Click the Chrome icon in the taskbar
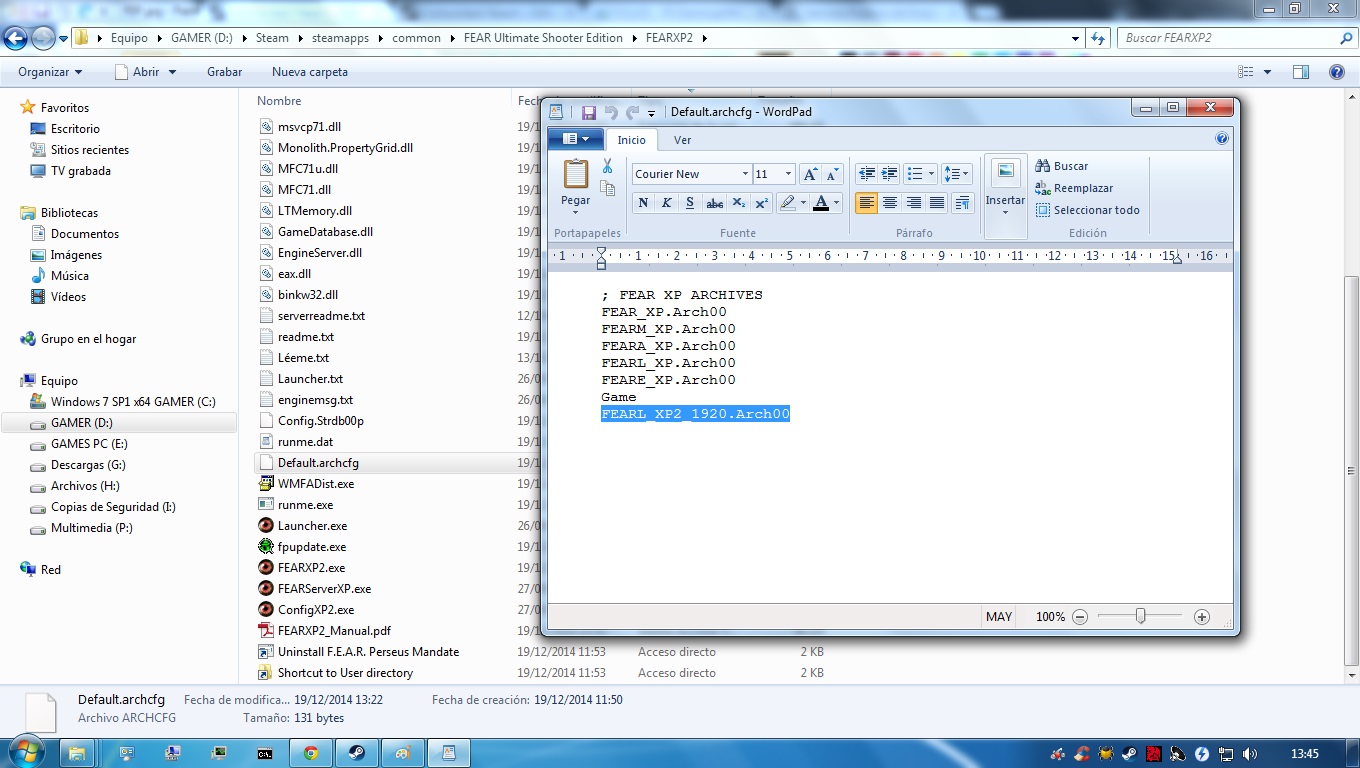Viewport: 1360px width, 768px height. click(311, 753)
